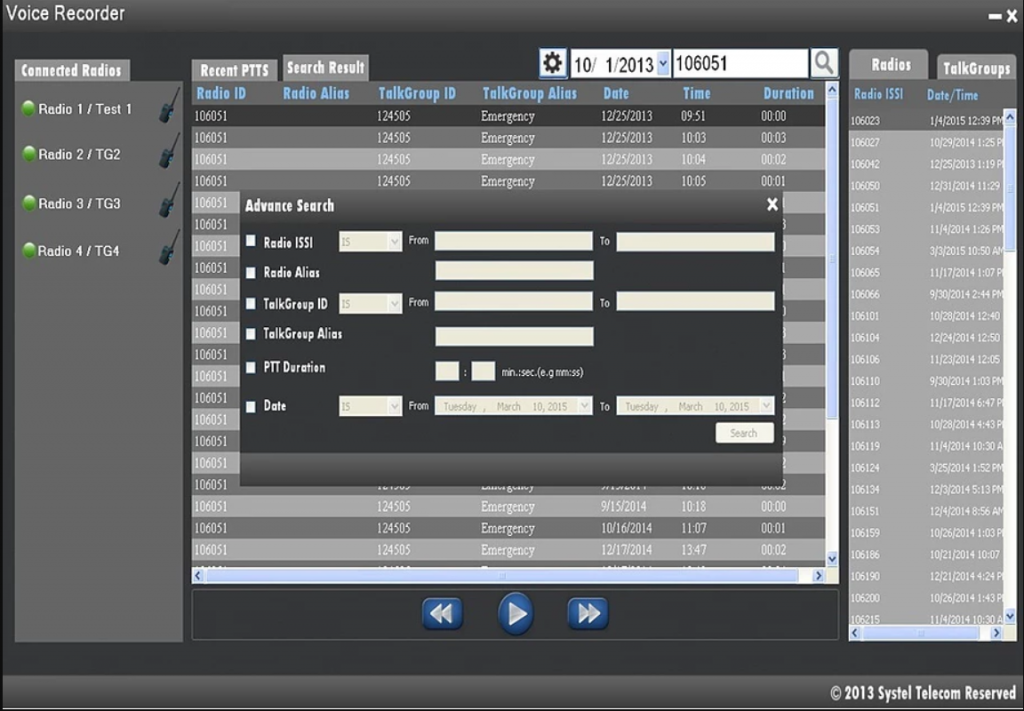Click the Search button in Advance Search
The height and width of the screenshot is (711, 1024).
click(x=744, y=432)
